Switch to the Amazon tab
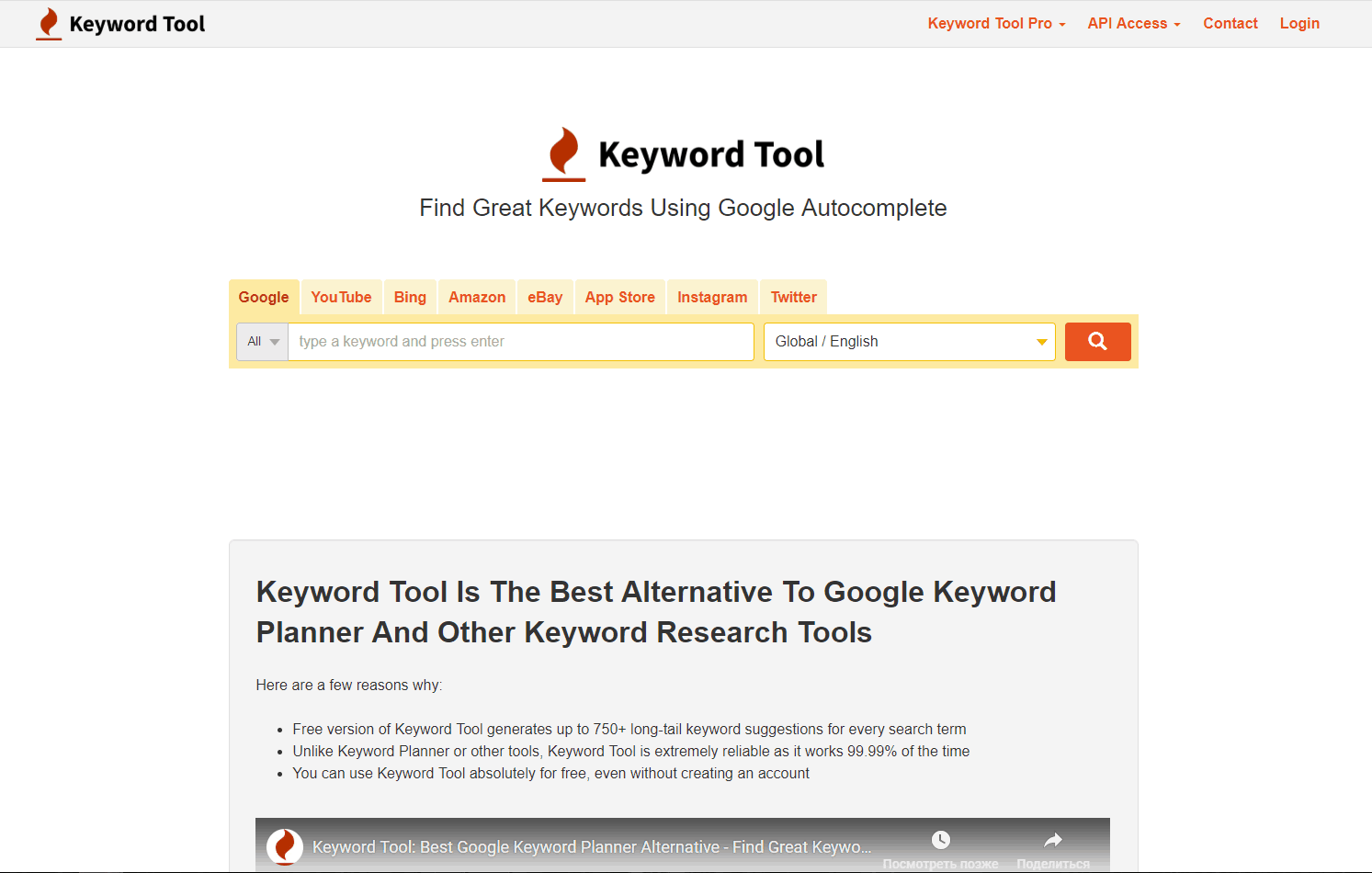The width and height of the screenshot is (1372, 873). click(477, 297)
